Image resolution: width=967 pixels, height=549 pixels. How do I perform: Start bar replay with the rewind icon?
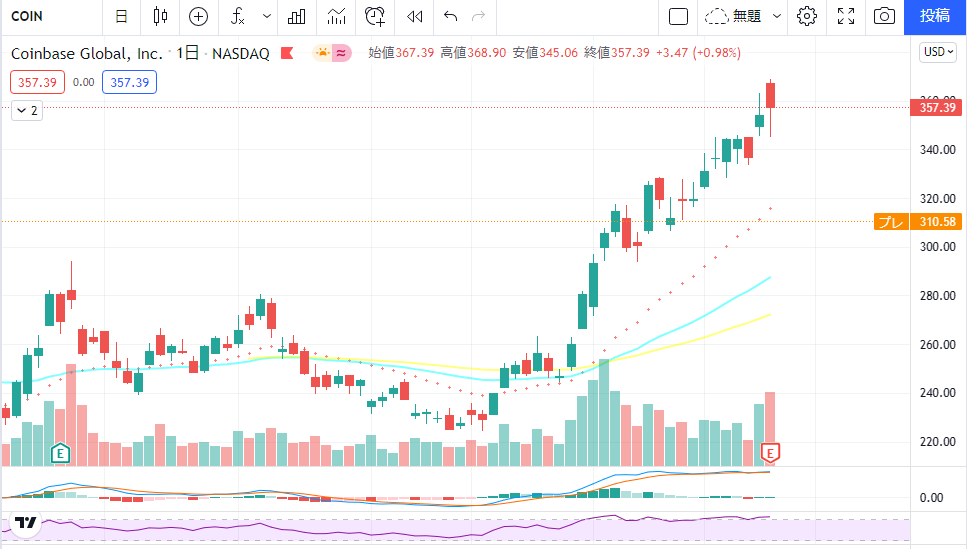click(415, 17)
